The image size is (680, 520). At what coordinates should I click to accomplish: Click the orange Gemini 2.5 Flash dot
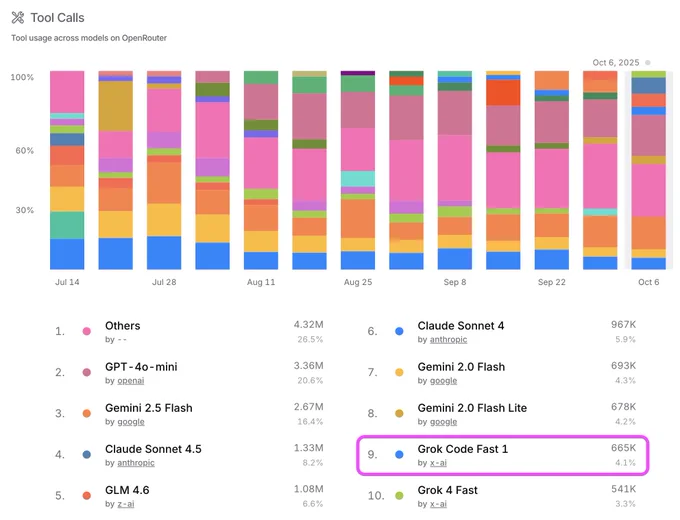pyautogui.click(x=87, y=413)
